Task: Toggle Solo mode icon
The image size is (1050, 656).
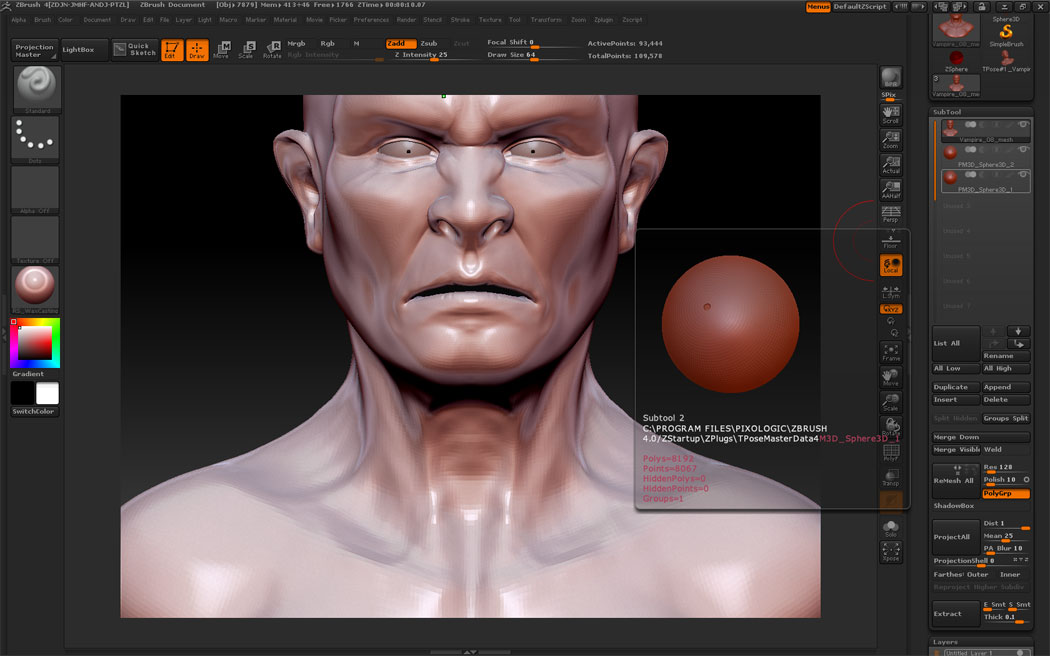Action: [x=890, y=527]
